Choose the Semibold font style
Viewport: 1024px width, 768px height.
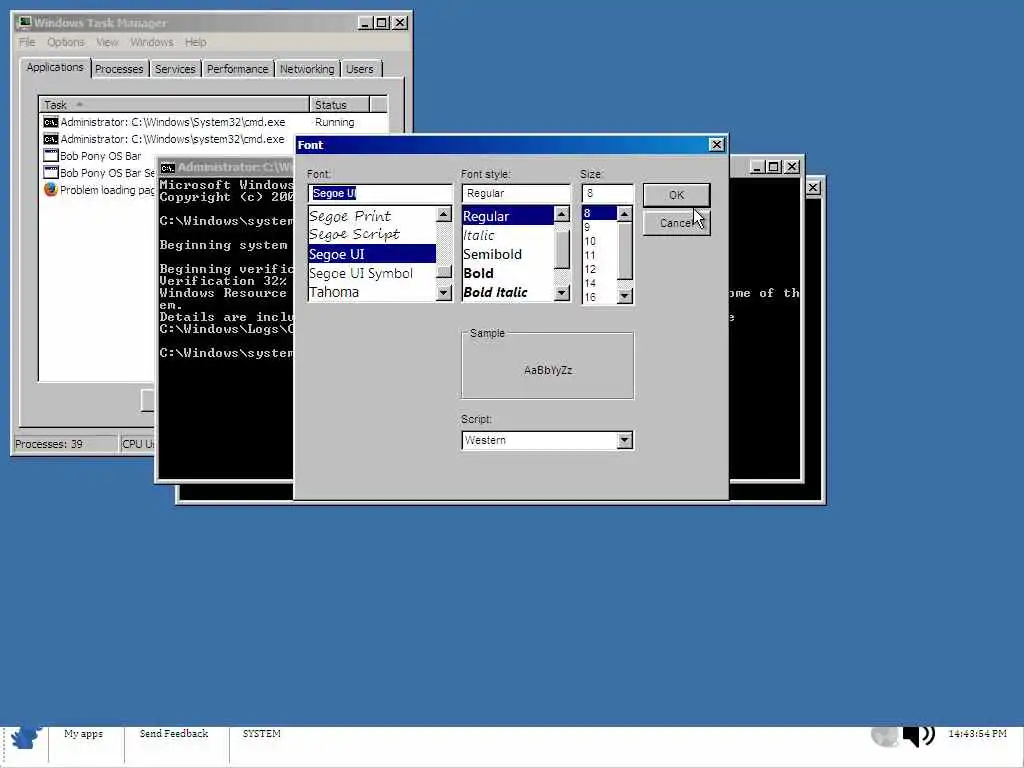coord(507,254)
